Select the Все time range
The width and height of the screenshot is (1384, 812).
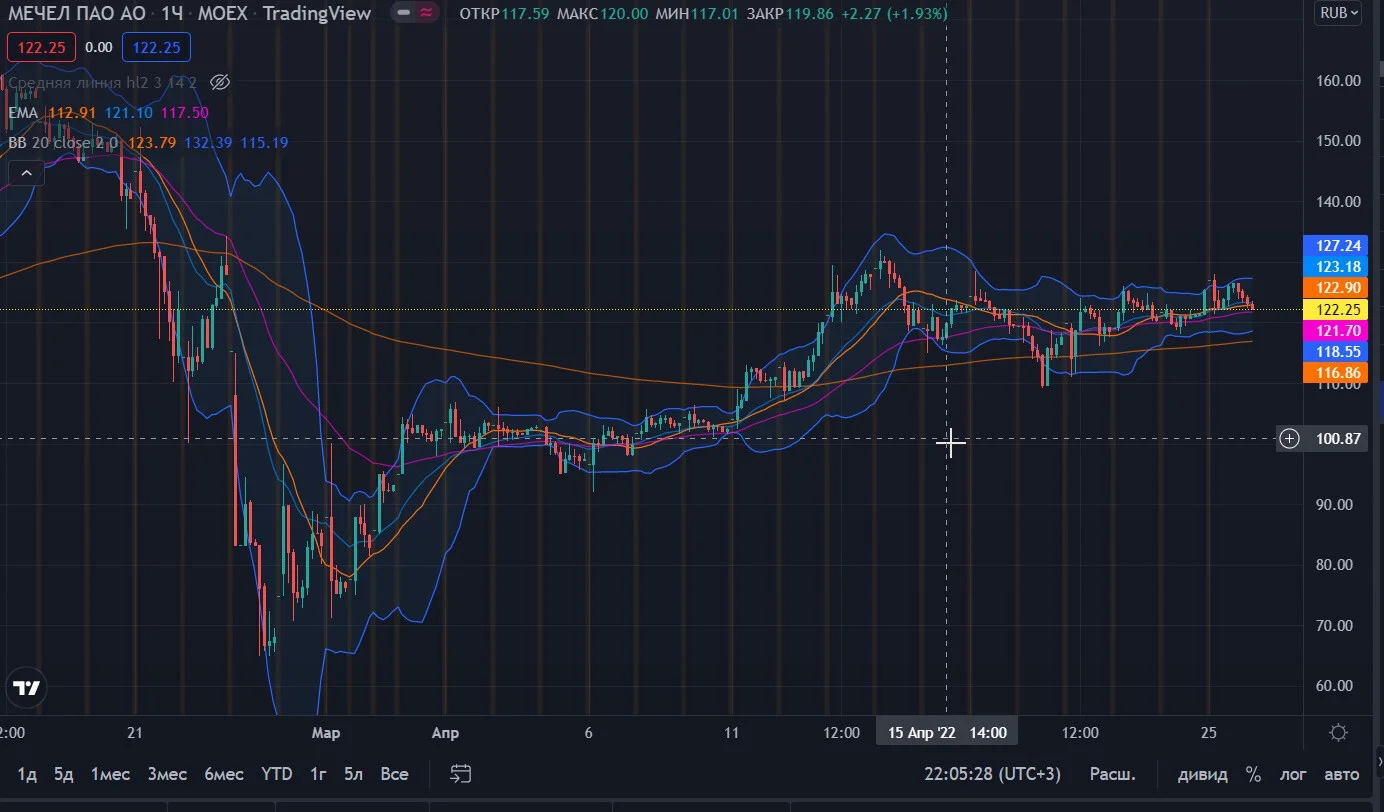click(395, 774)
